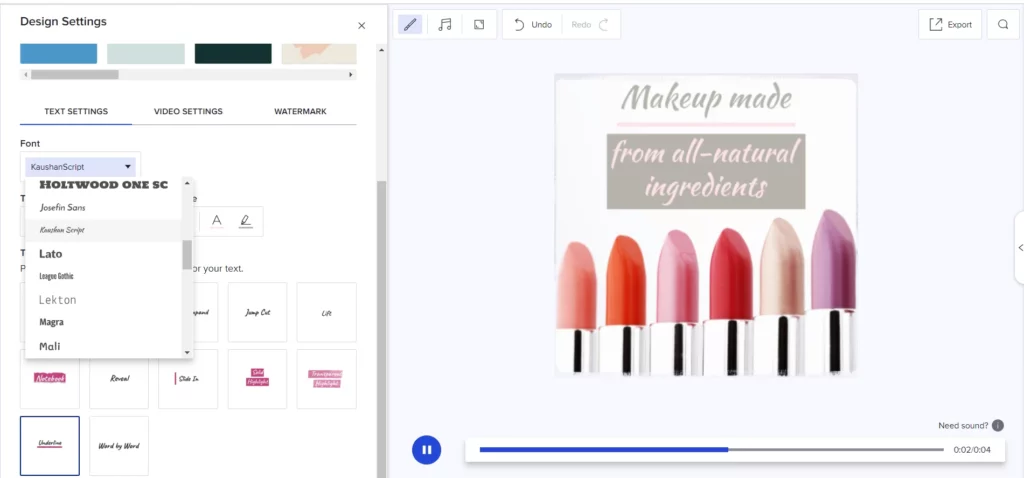Open the resize aspect ratio tool
Screen dimensions: 1024x478
coord(479,25)
